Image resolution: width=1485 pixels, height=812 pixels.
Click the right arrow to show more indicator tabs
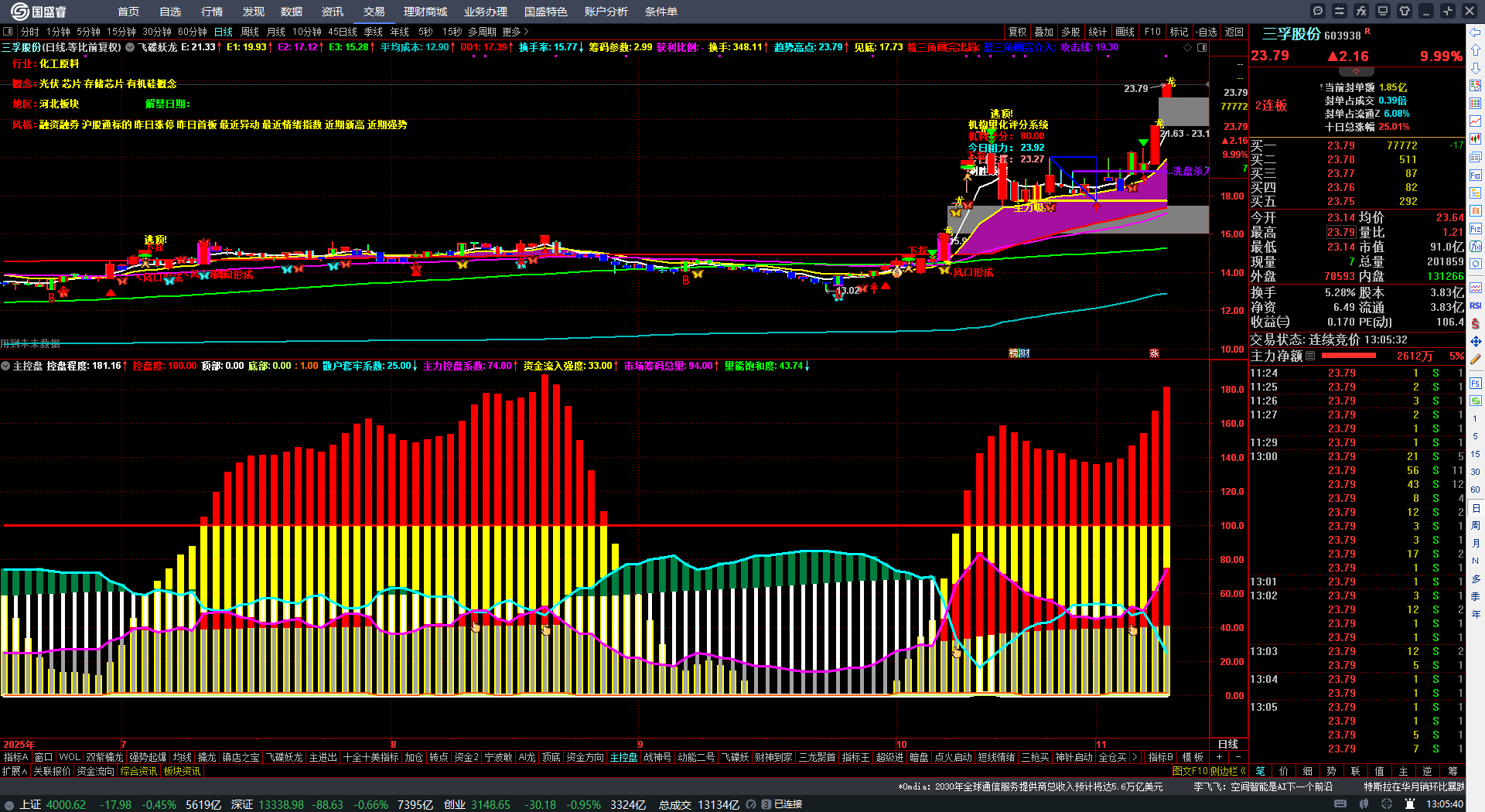click(x=1135, y=757)
